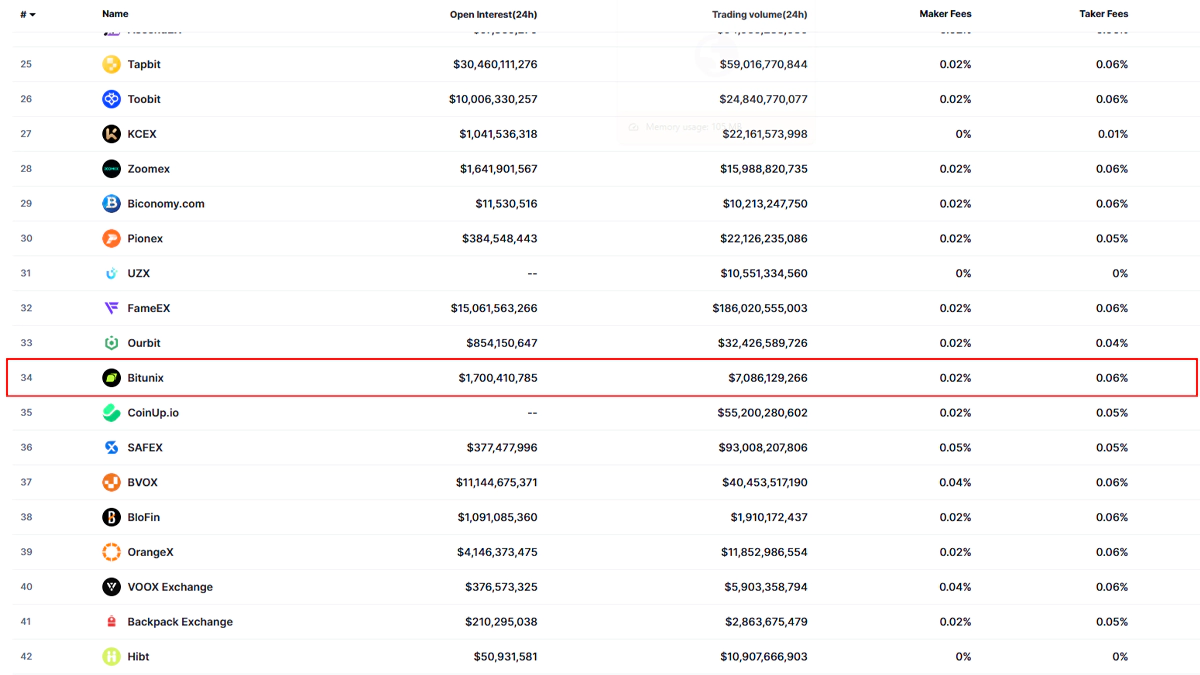Screen dimensions: 1200x675
Task: Open the CoinUp.io exchange link
Action: click(153, 413)
